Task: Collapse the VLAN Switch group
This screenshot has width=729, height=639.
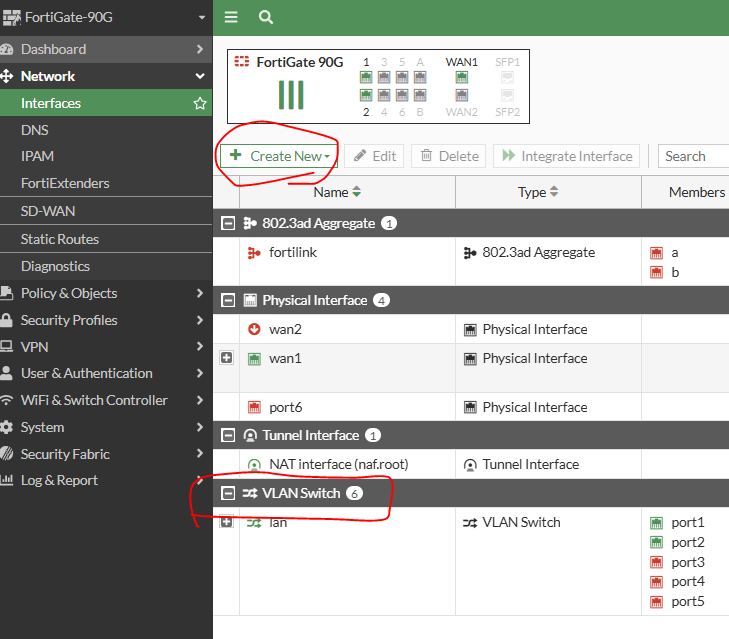Action: click(x=228, y=493)
